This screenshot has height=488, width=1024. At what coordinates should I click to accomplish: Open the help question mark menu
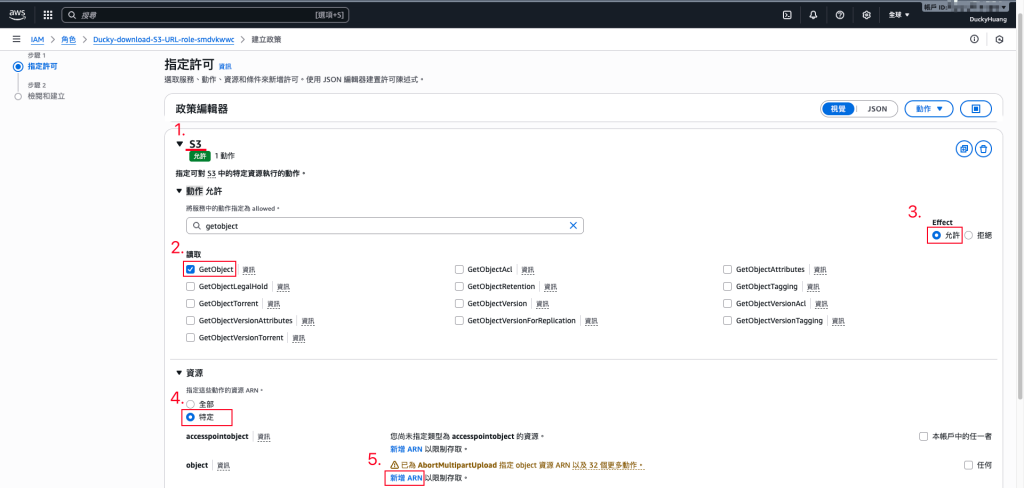[840, 14]
